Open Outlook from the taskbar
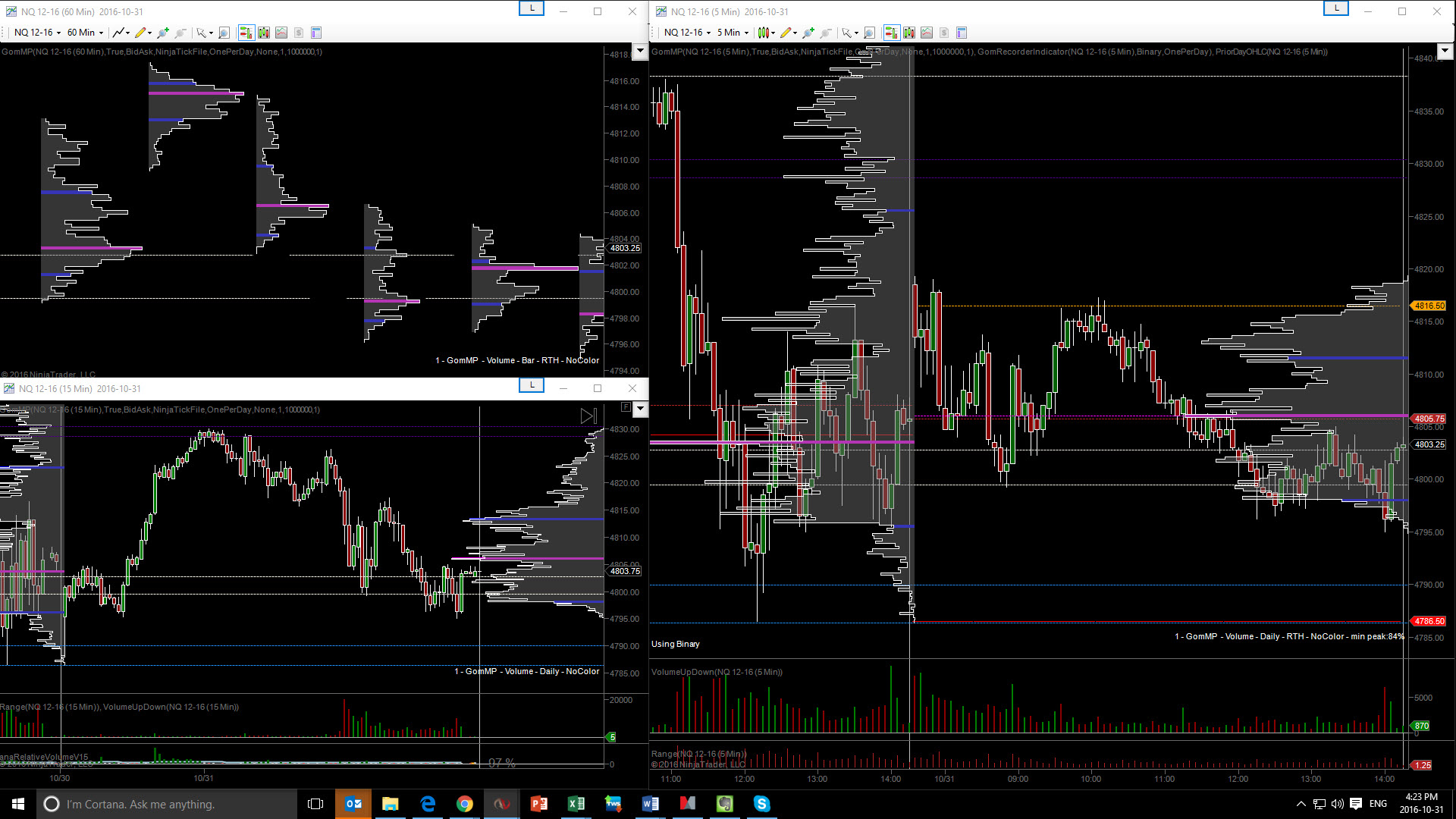This screenshot has width=1456, height=819. click(x=353, y=804)
